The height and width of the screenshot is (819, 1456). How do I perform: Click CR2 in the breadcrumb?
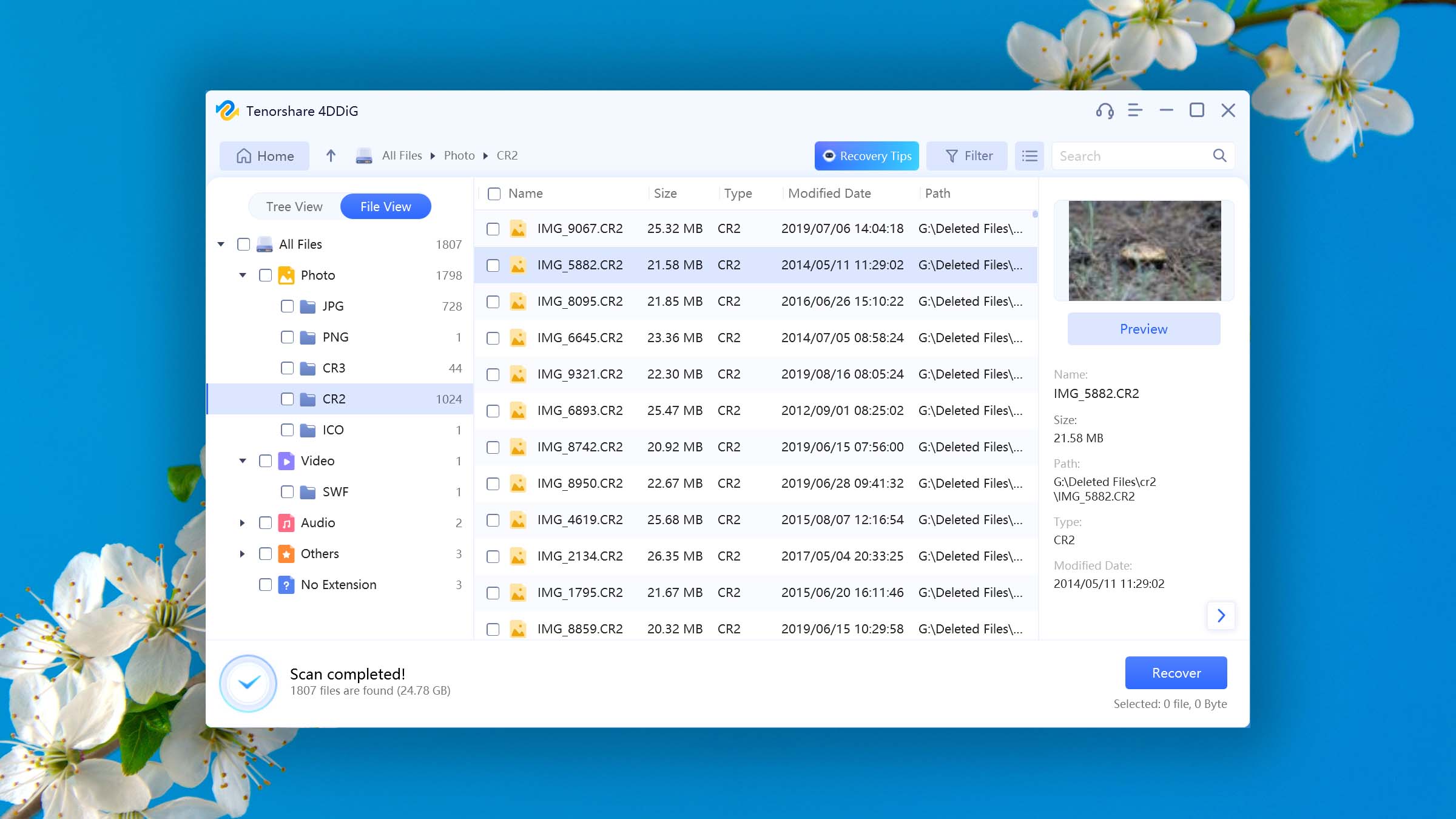[x=507, y=156]
